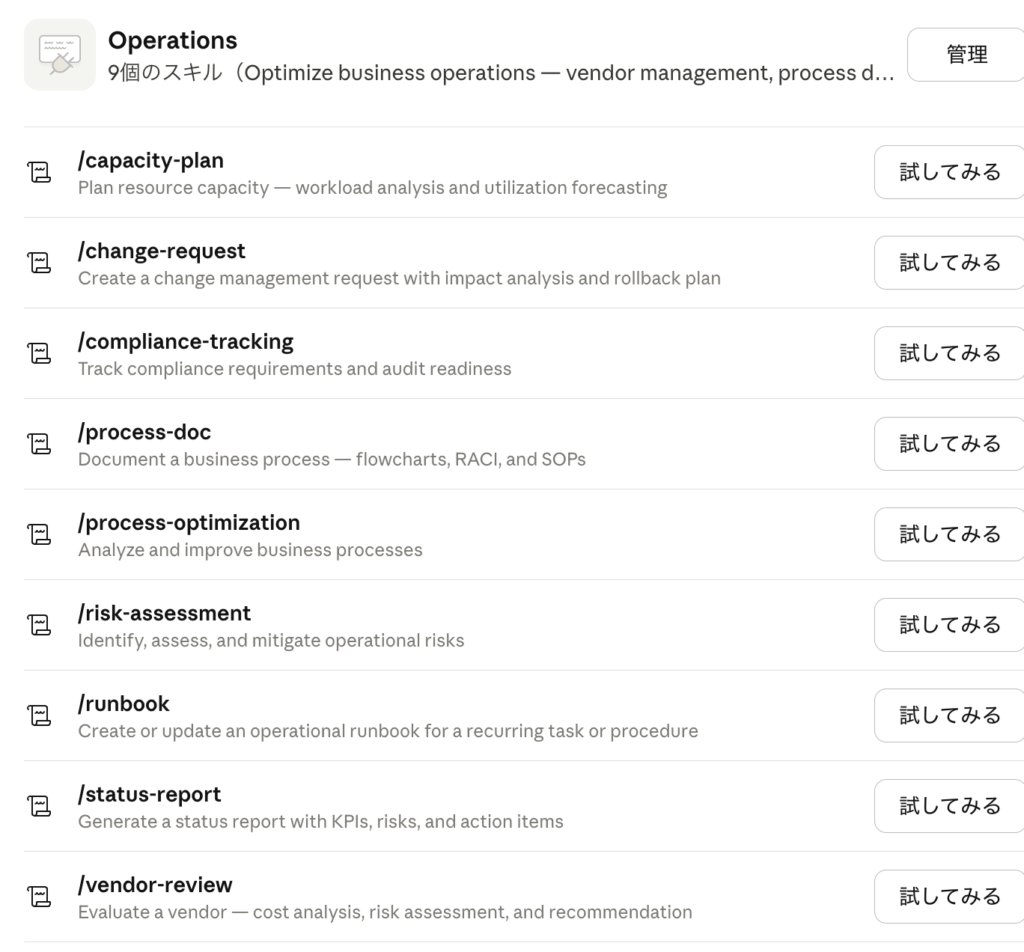The height and width of the screenshot is (952, 1024).
Task: Click the skill icon beside /change-request
Action: [x=38, y=263]
